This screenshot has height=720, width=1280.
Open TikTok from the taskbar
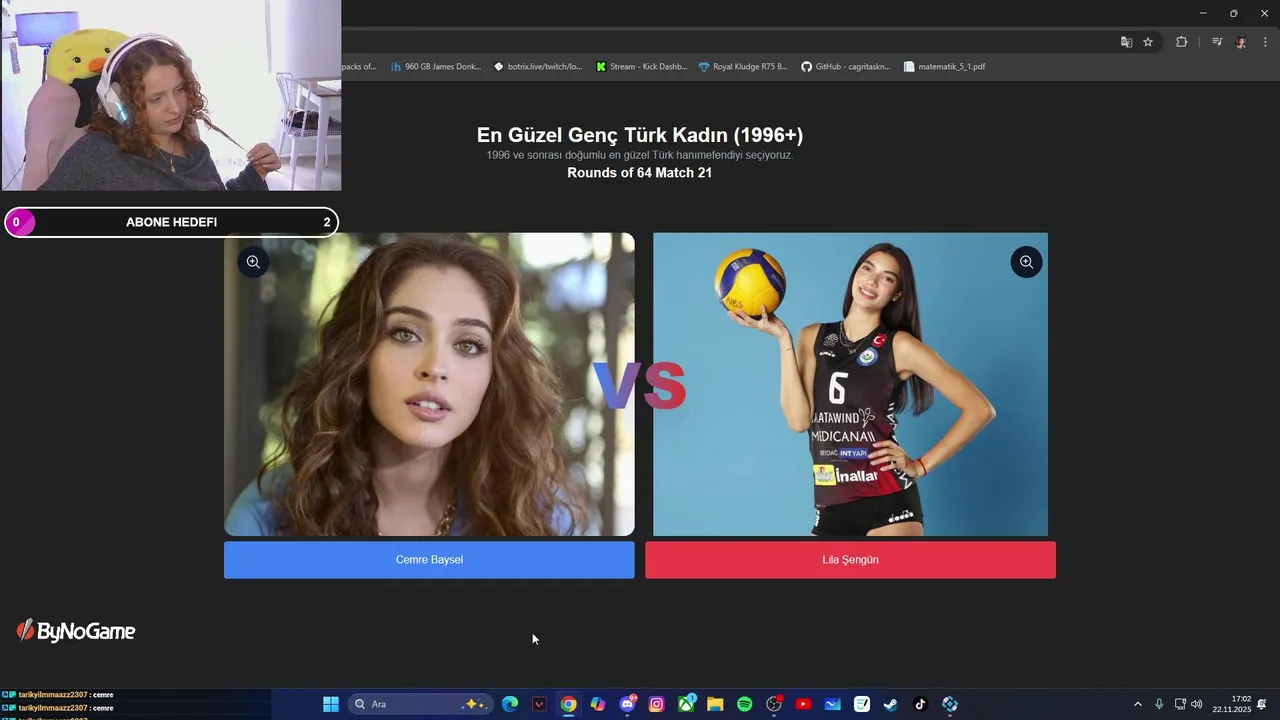pyautogui.click(x=920, y=704)
